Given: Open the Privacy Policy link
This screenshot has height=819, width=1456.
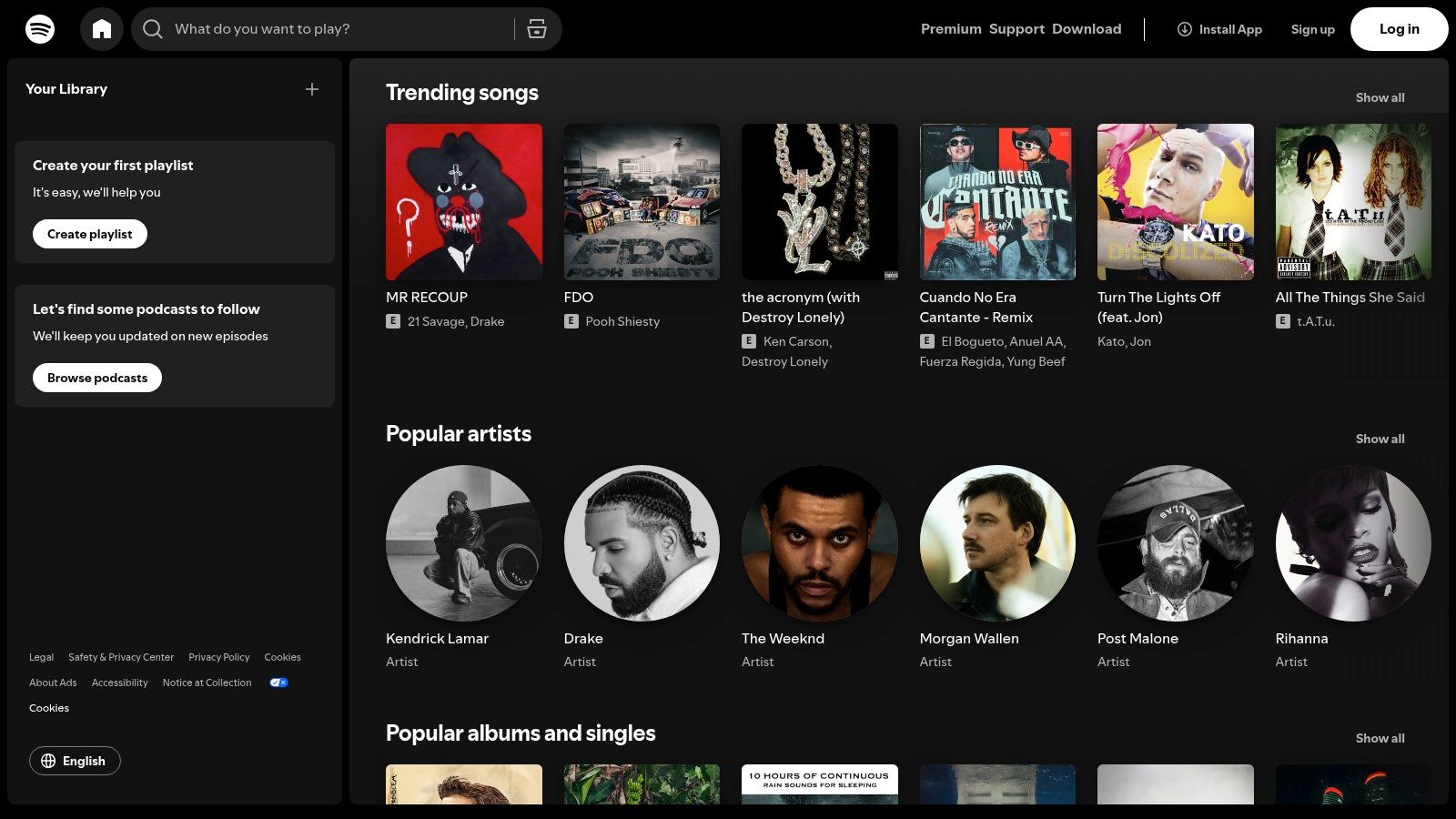Looking at the screenshot, I should click(x=218, y=656).
